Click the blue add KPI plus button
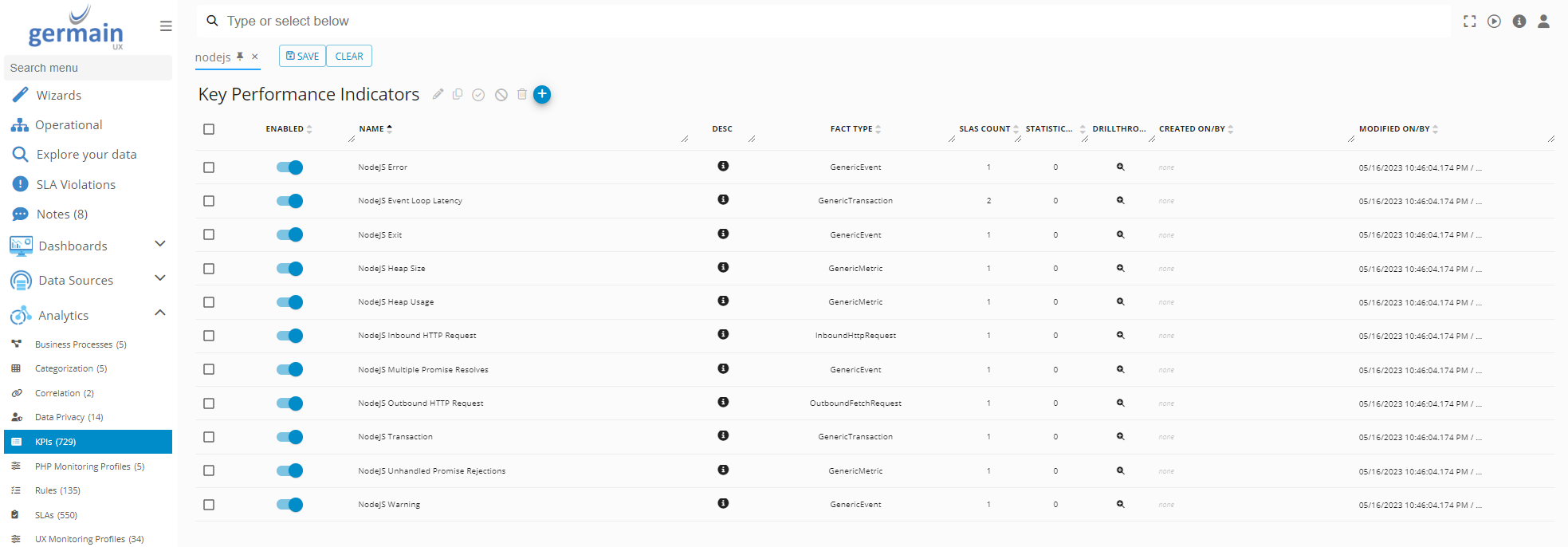Image resolution: width=1568 pixels, height=547 pixels. [541, 94]
